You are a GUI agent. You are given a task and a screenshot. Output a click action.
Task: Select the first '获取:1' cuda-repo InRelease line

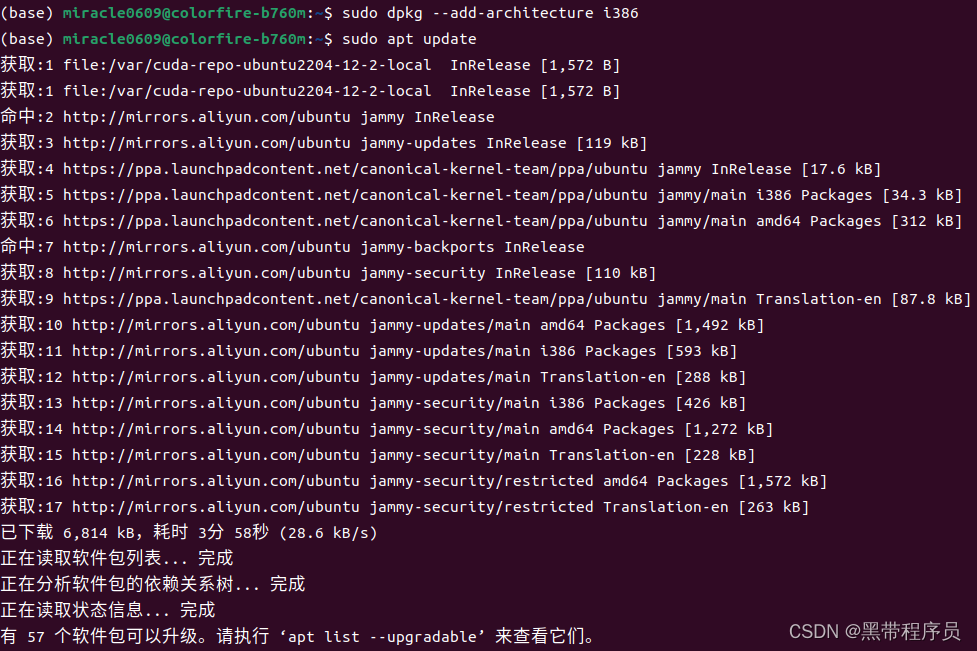[310, 65]
